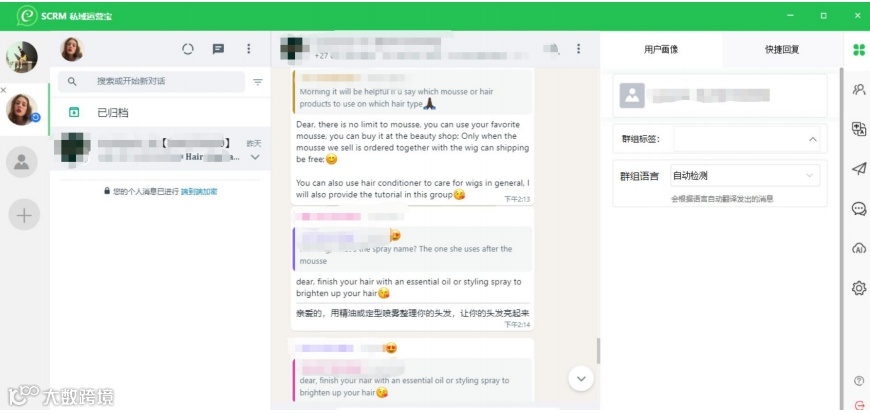Click the 端到端加密 link

point(199,192)
